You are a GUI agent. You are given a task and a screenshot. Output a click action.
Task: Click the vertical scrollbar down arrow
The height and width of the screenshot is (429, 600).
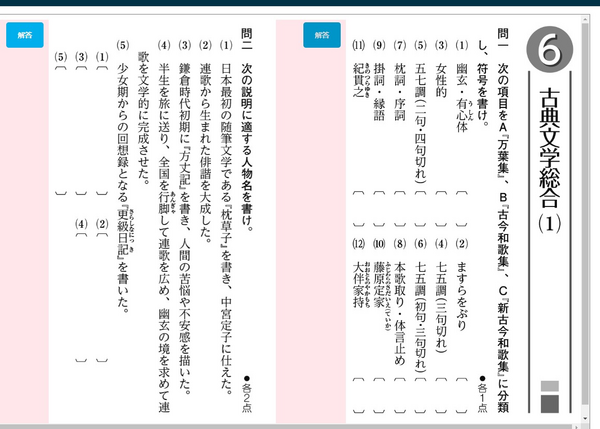click(x=585, y=418)
